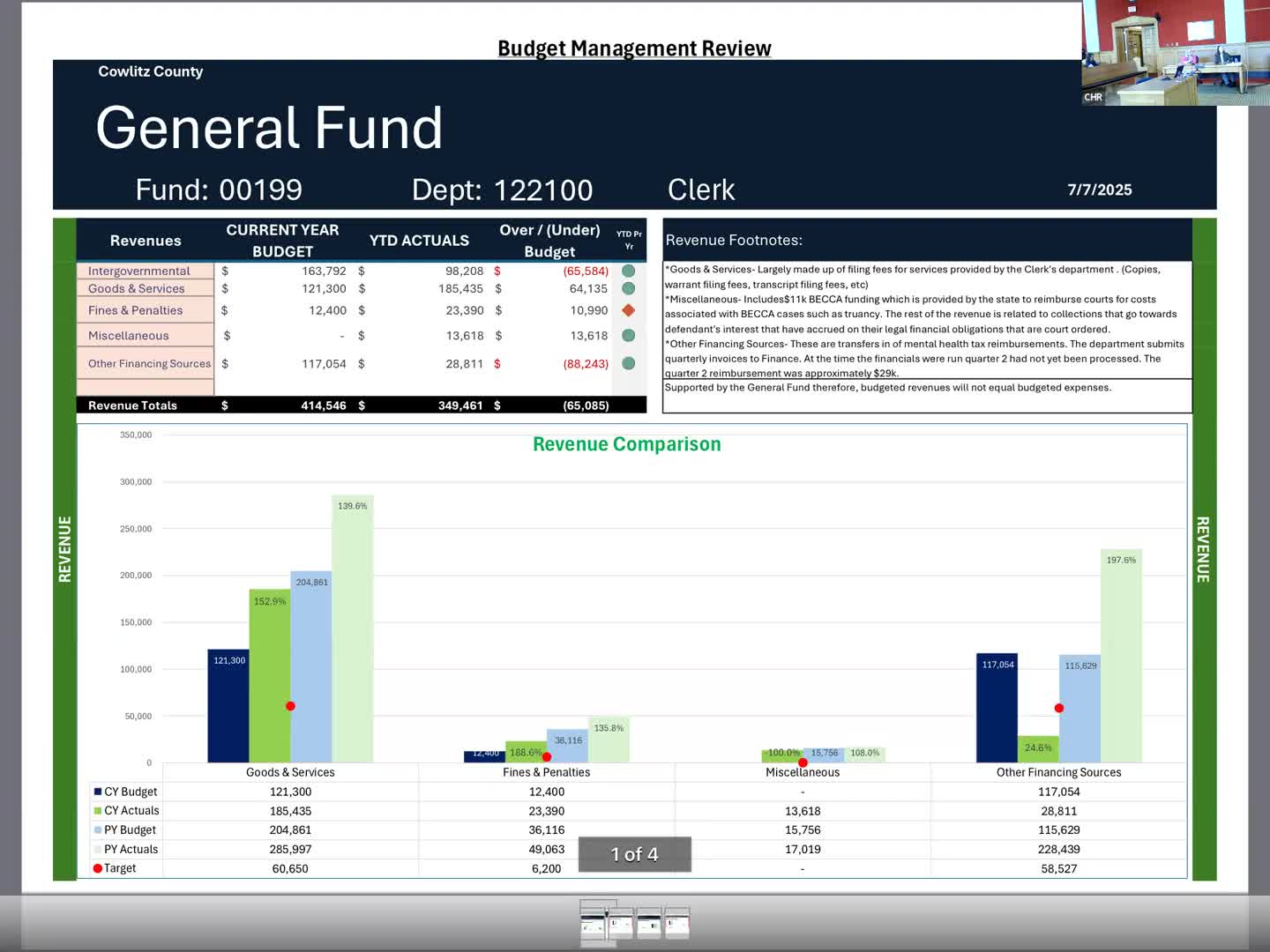Screen dimensions: 1270x952
Task: Click the "Clerk" department name
Action: click(x=701, y=190)
